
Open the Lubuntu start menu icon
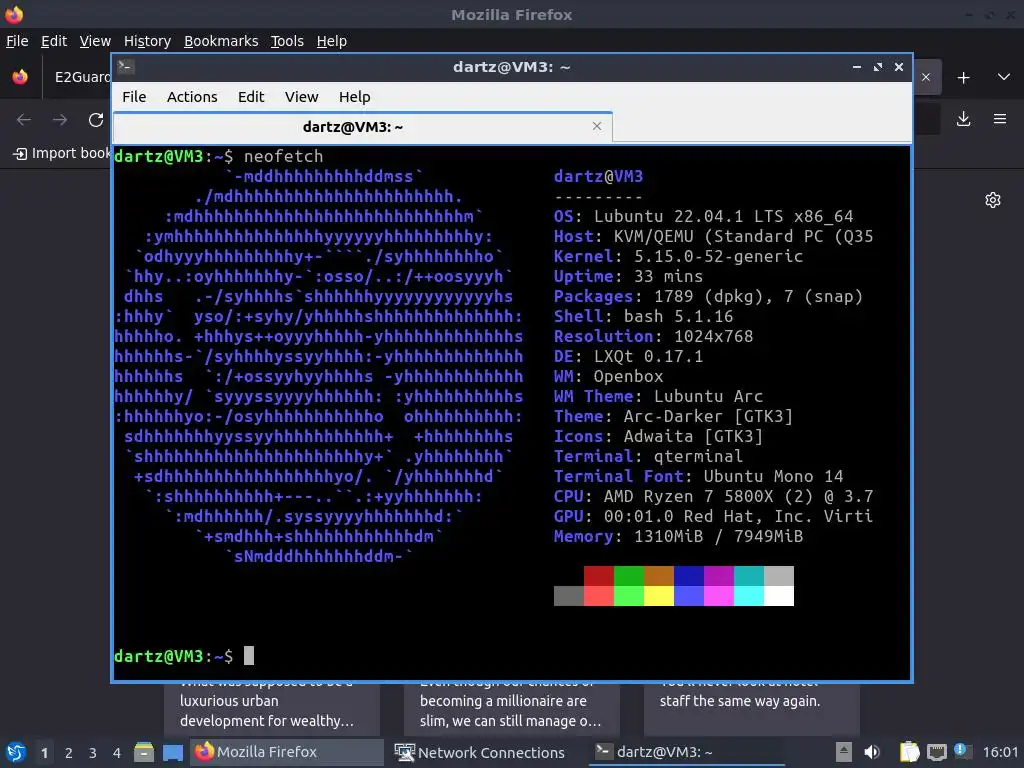16,752
